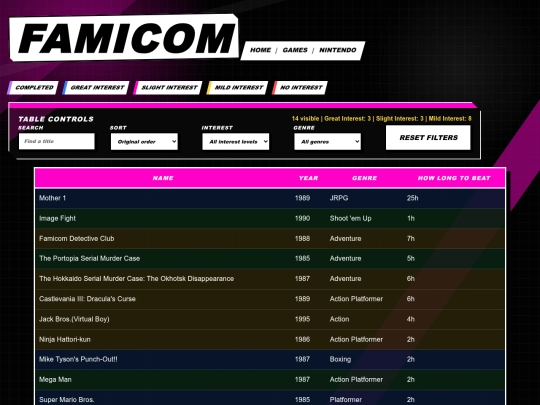The image size is (540, 405).
Task: Toggle the SLIGHT INTEREST legend chip
Action: [168, 88]
